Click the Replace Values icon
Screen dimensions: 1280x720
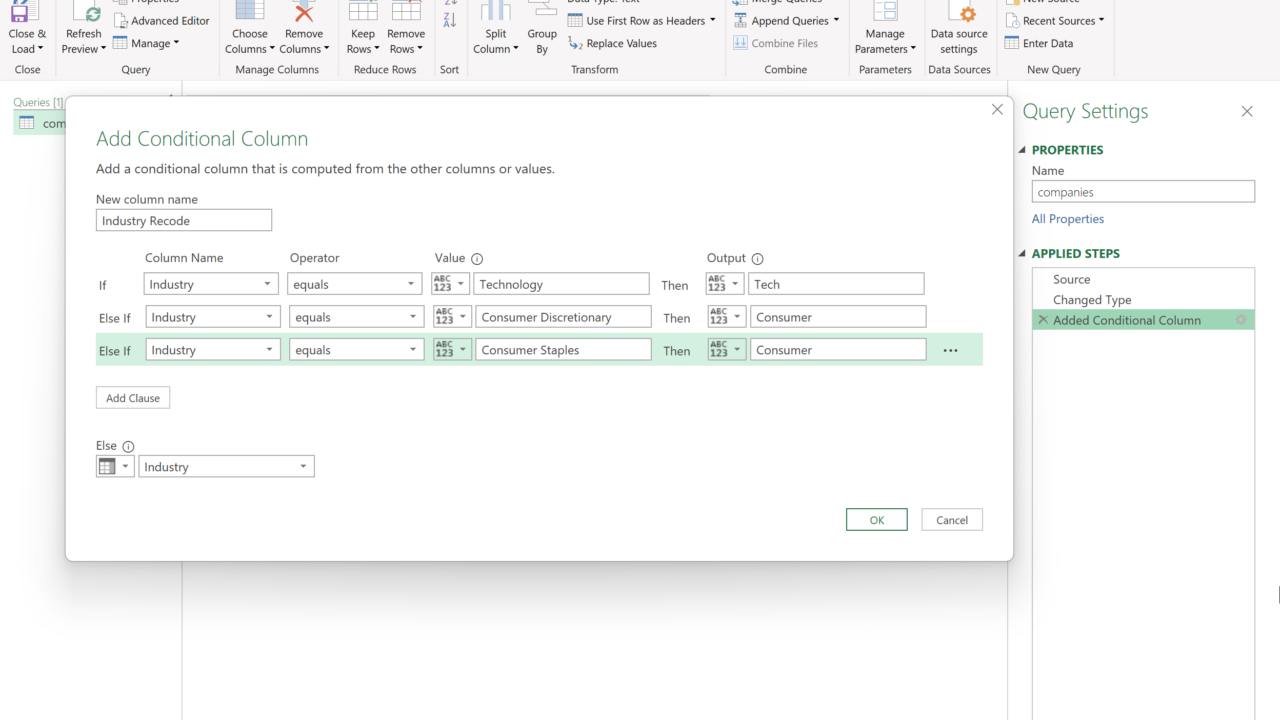(575, 43)
